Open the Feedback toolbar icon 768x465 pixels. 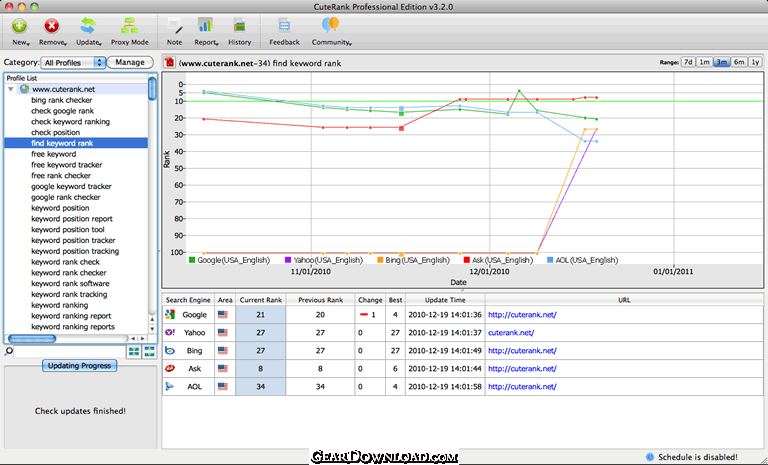[284, 26]
